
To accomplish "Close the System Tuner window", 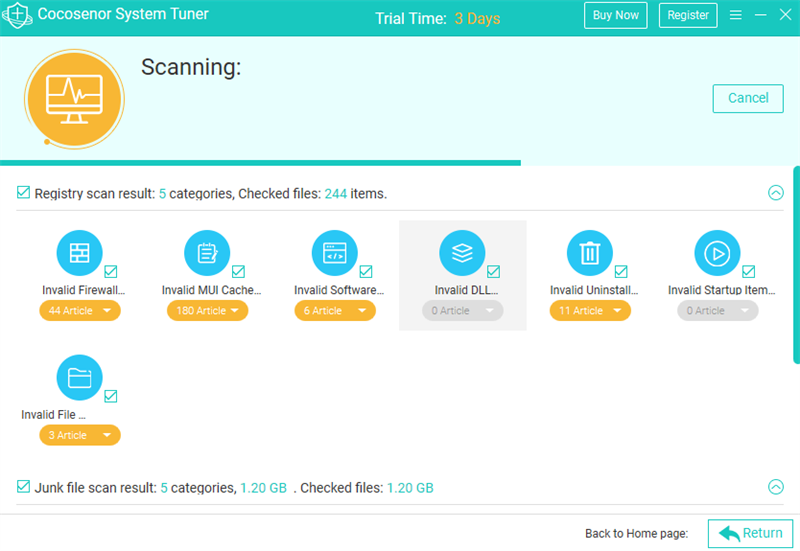I will click(x=785, y=15).
